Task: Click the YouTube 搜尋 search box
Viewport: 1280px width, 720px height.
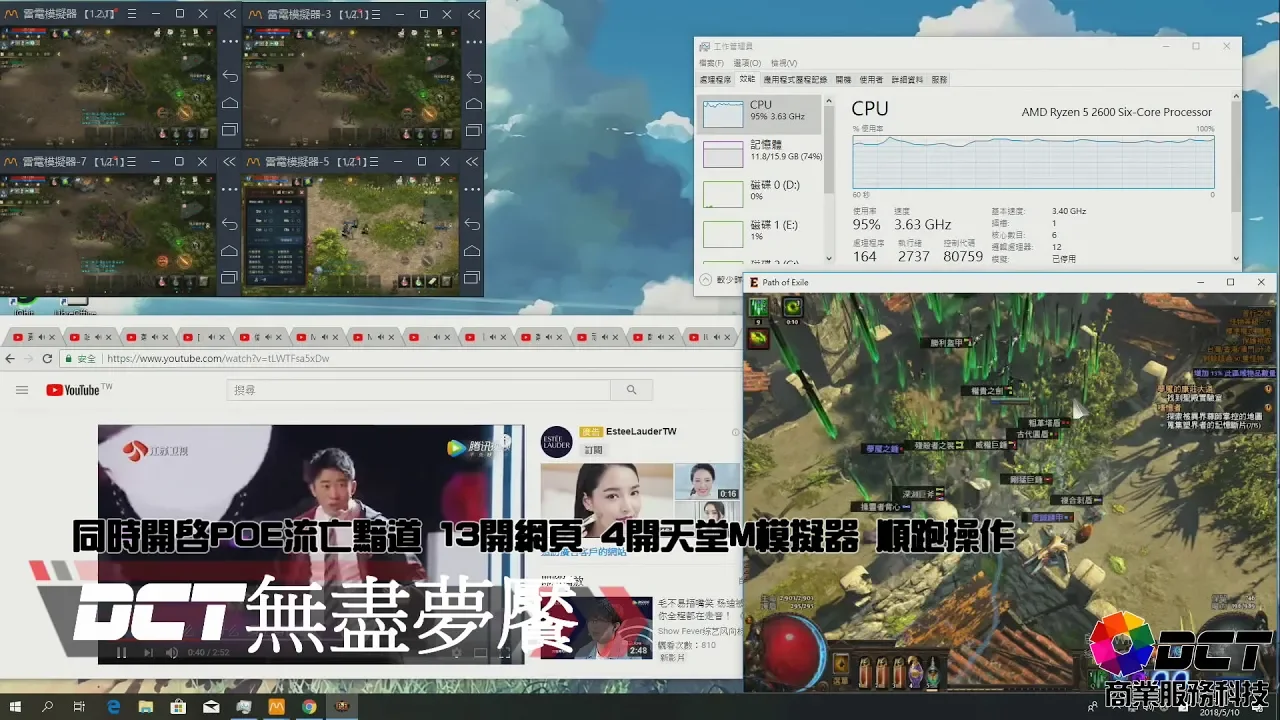Action: click(x=419, y=390)
